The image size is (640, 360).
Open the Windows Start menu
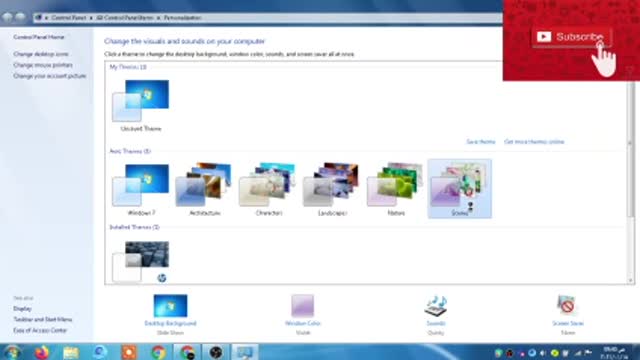click(12, 352)
